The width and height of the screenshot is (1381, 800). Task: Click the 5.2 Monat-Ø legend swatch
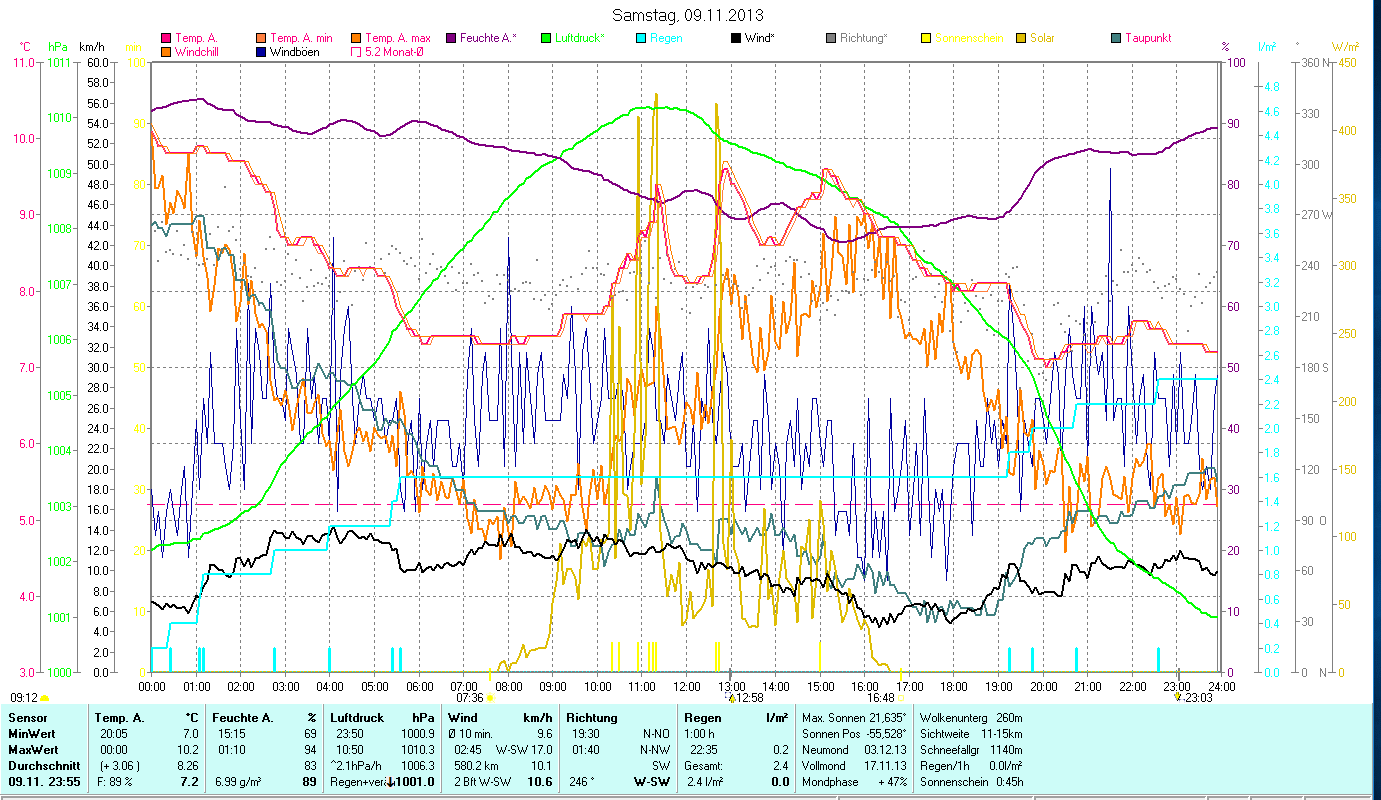tap(355, 51)
